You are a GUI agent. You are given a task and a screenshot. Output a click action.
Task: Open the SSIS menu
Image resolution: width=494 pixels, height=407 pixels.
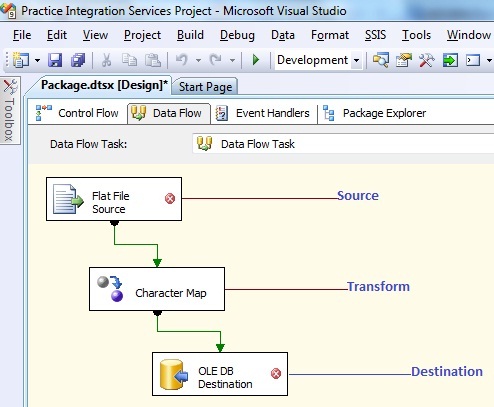375,35
